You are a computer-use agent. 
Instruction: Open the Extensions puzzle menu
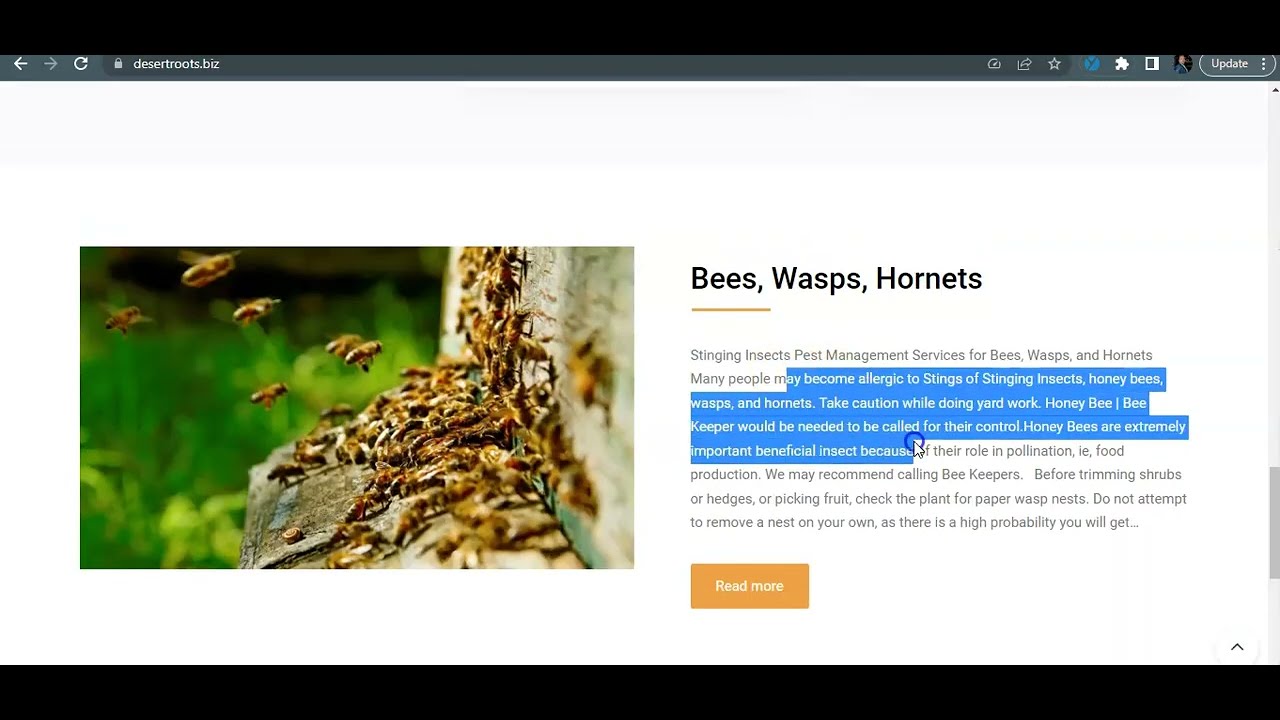(1122, 64)
